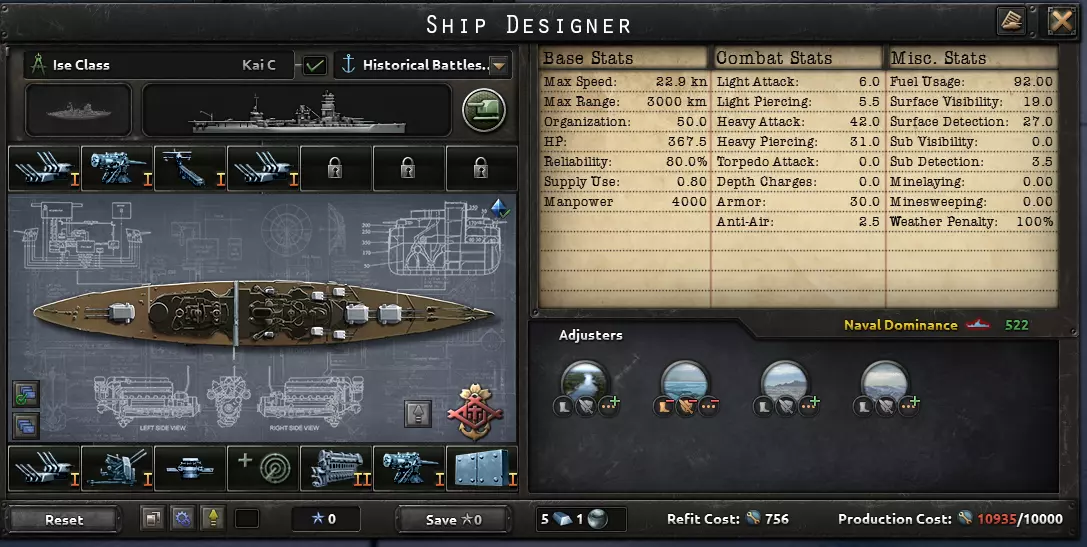Click the green turret mission role button
The width and height of the screenshot is (1087, 547).
(484, 110)
